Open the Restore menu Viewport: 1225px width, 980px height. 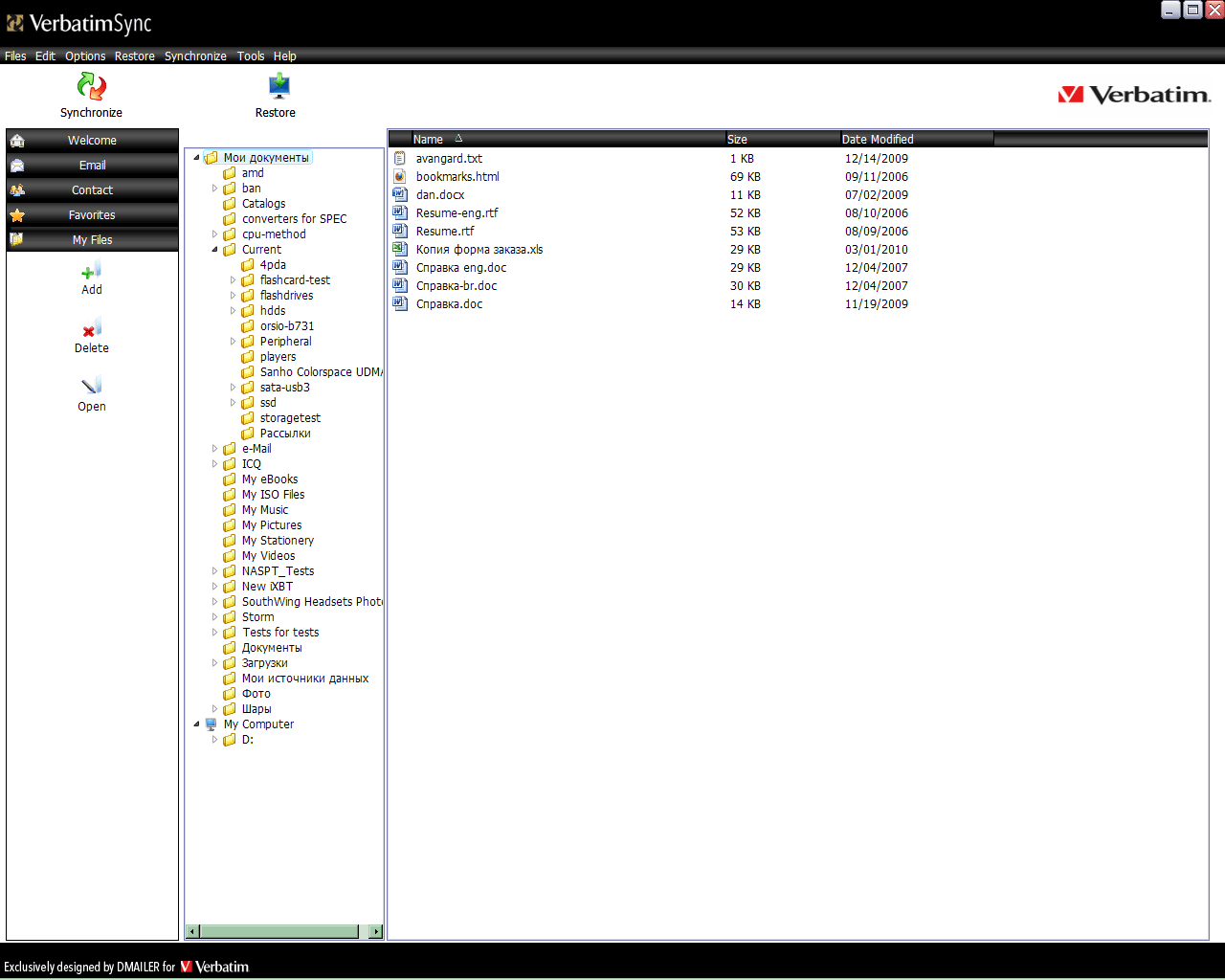(x=135, y=56)
